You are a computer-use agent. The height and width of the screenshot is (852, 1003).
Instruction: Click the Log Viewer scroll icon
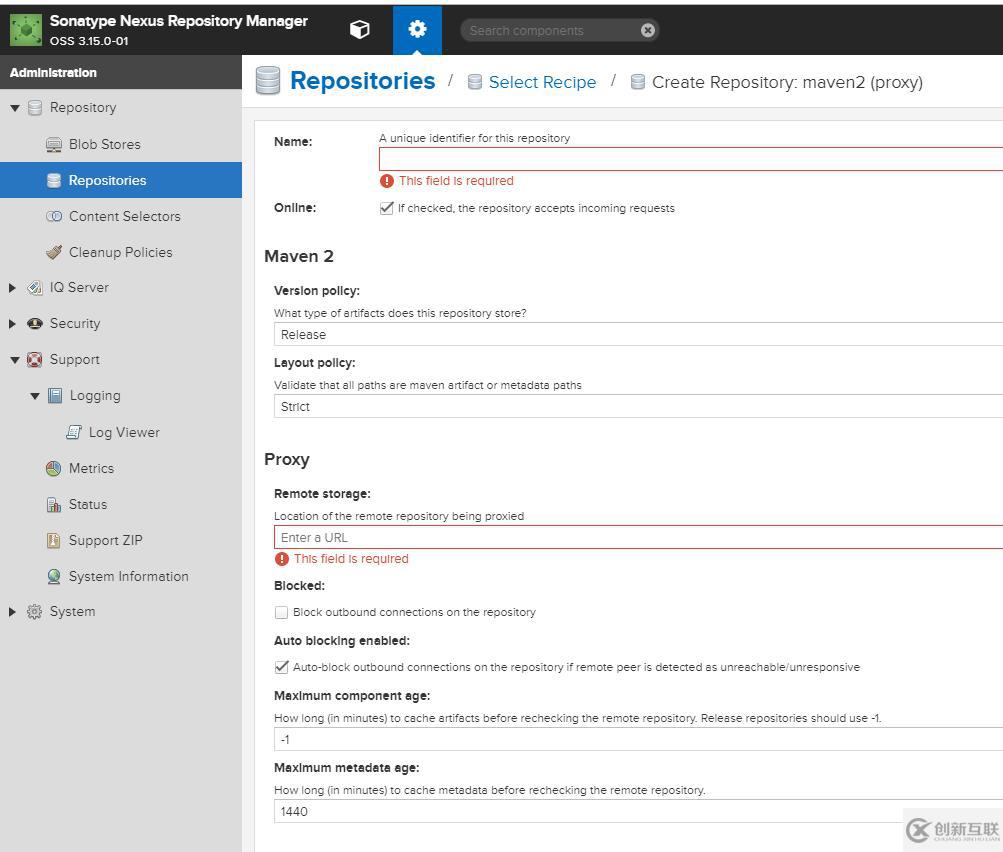pyautogui.click(x=74, y=432)
